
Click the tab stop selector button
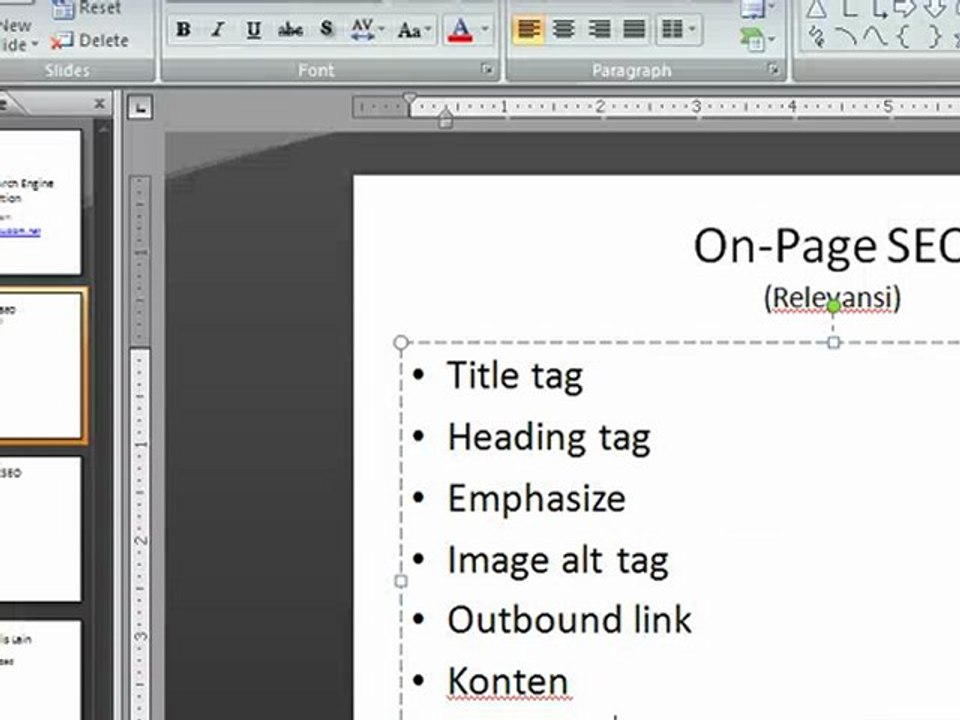141,108
